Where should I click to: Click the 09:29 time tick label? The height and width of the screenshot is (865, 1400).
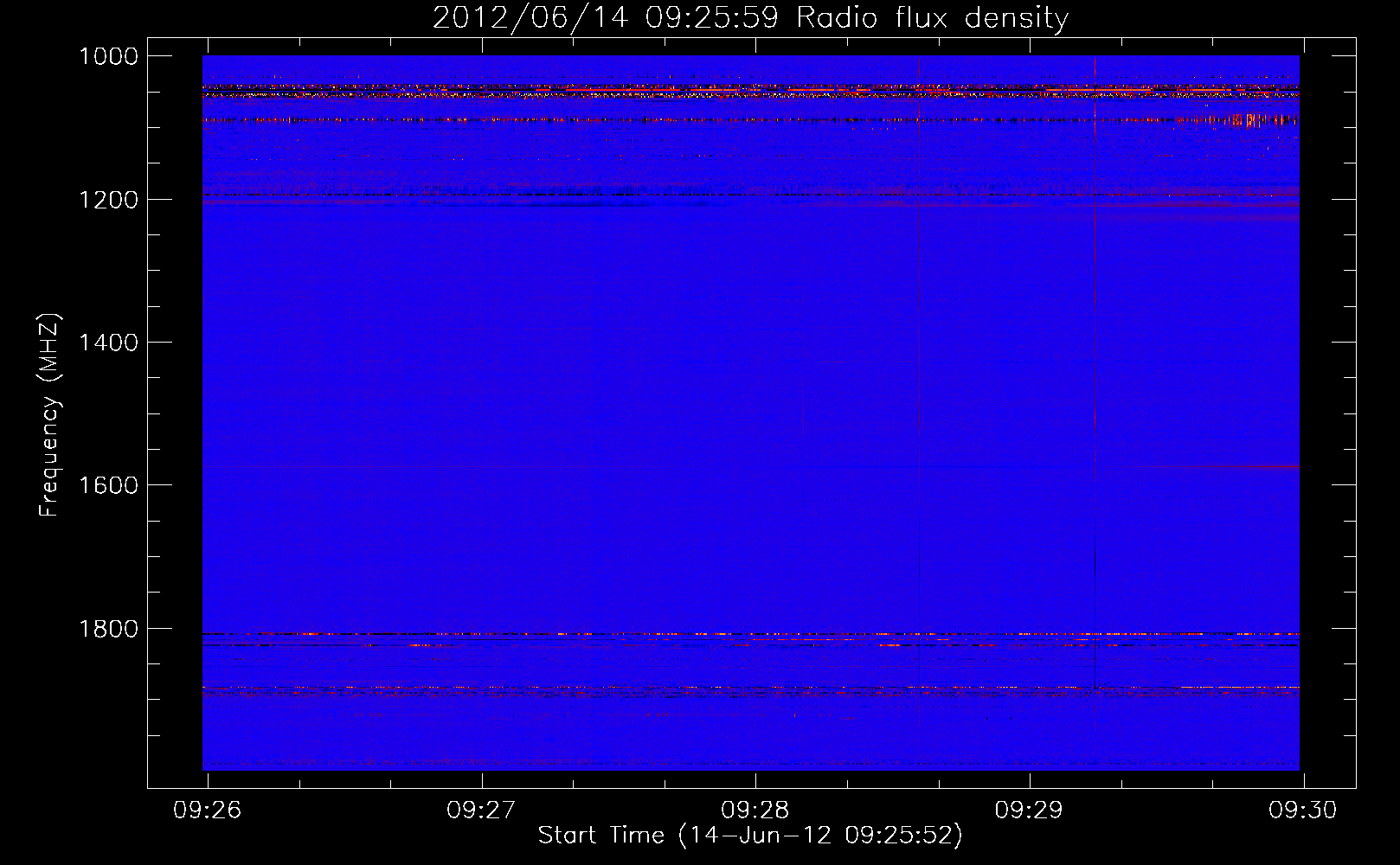coord(1029,810)
